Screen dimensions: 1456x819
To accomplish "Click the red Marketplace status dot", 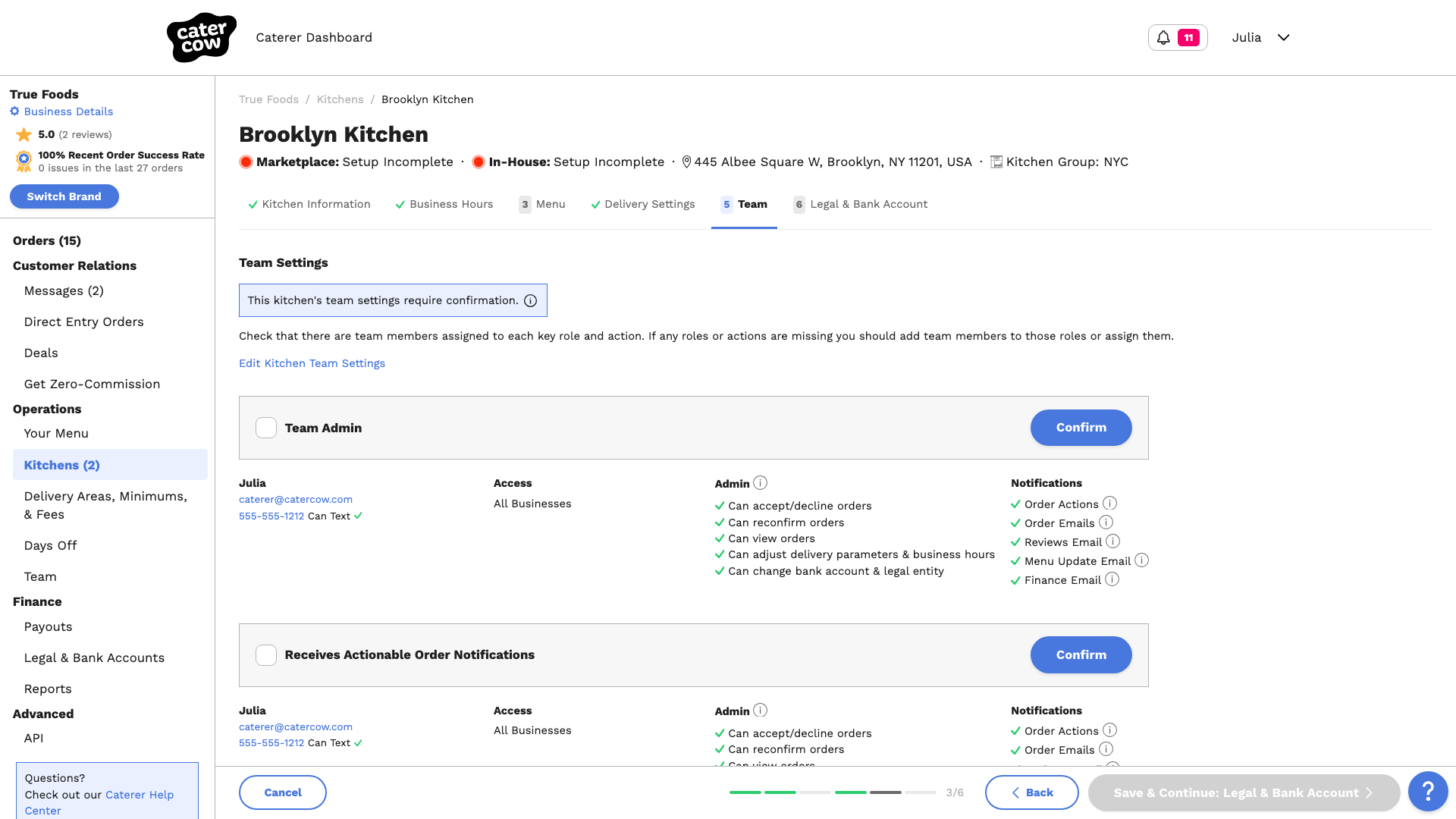I will [246, 162].
